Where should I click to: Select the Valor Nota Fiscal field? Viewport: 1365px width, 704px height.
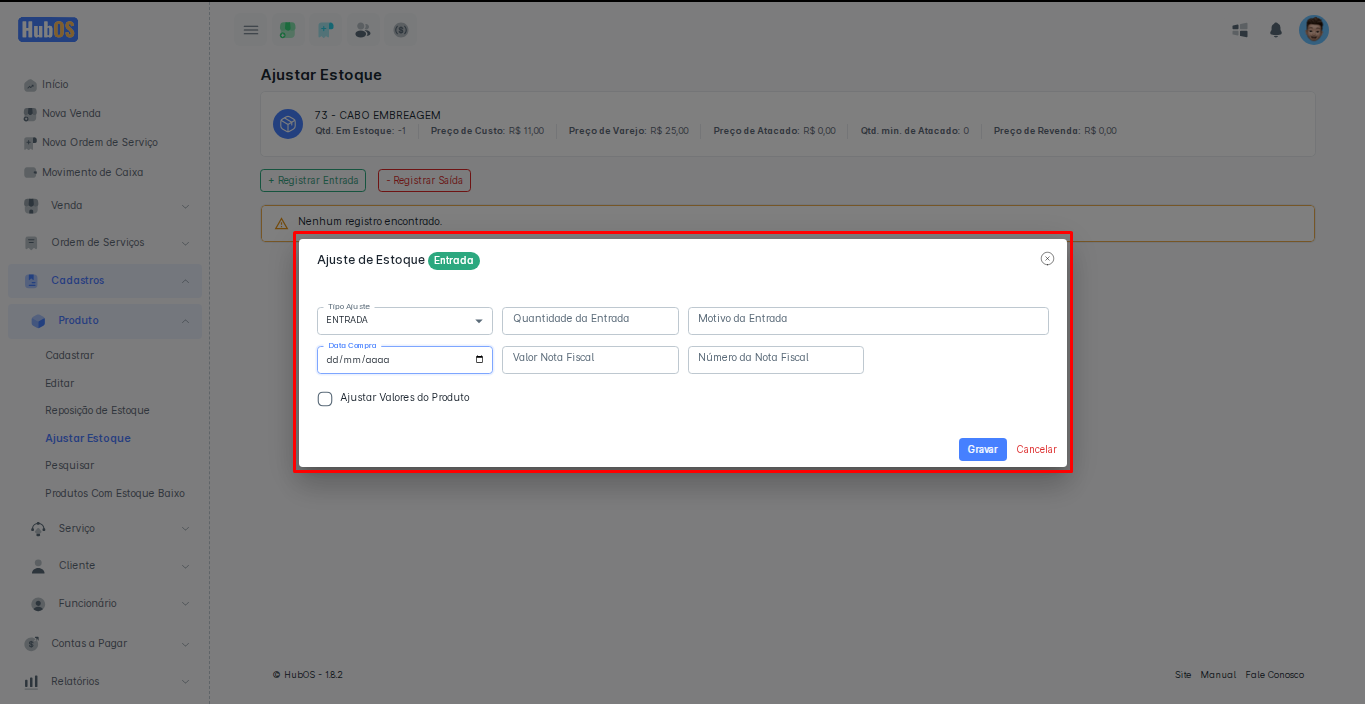(x=590, y=360)
